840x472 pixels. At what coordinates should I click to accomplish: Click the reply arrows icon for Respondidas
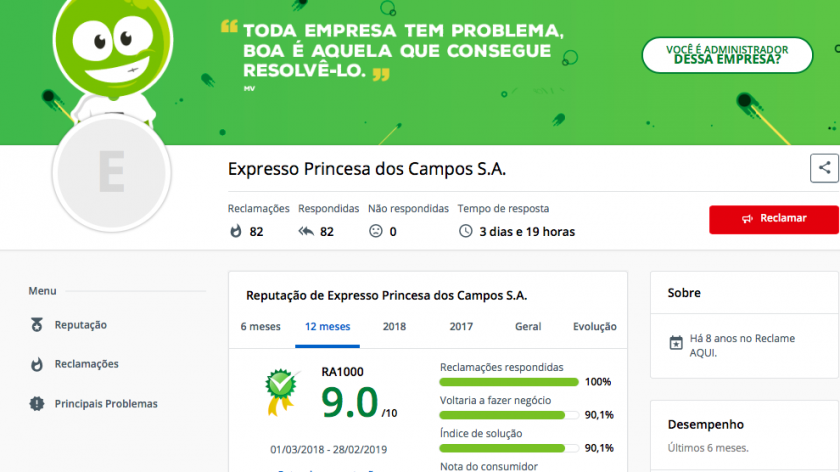point(306,231)
